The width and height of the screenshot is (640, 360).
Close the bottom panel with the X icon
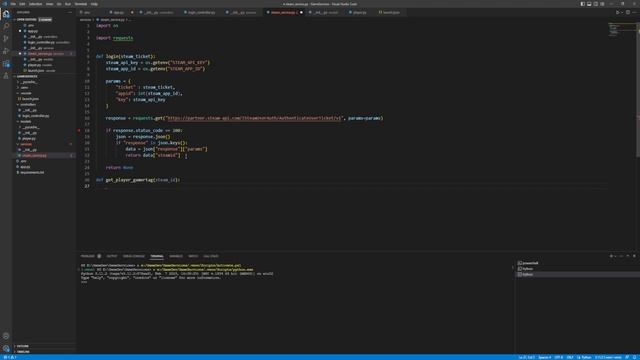click(634, 256)
